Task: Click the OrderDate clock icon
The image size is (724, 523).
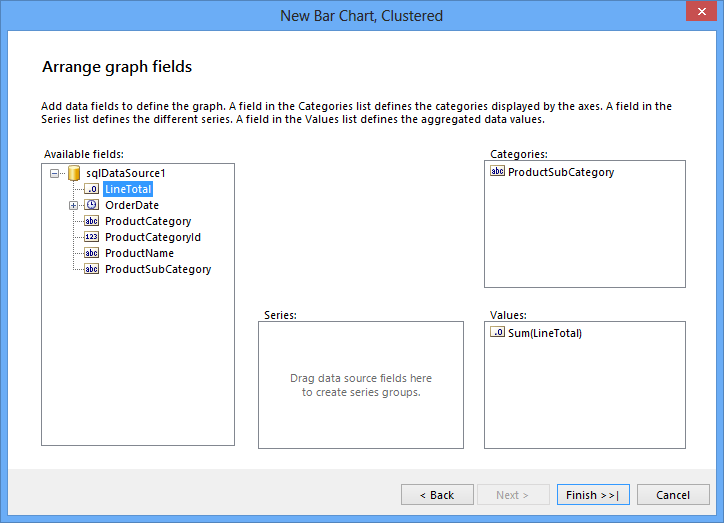Action: [91, 205]
